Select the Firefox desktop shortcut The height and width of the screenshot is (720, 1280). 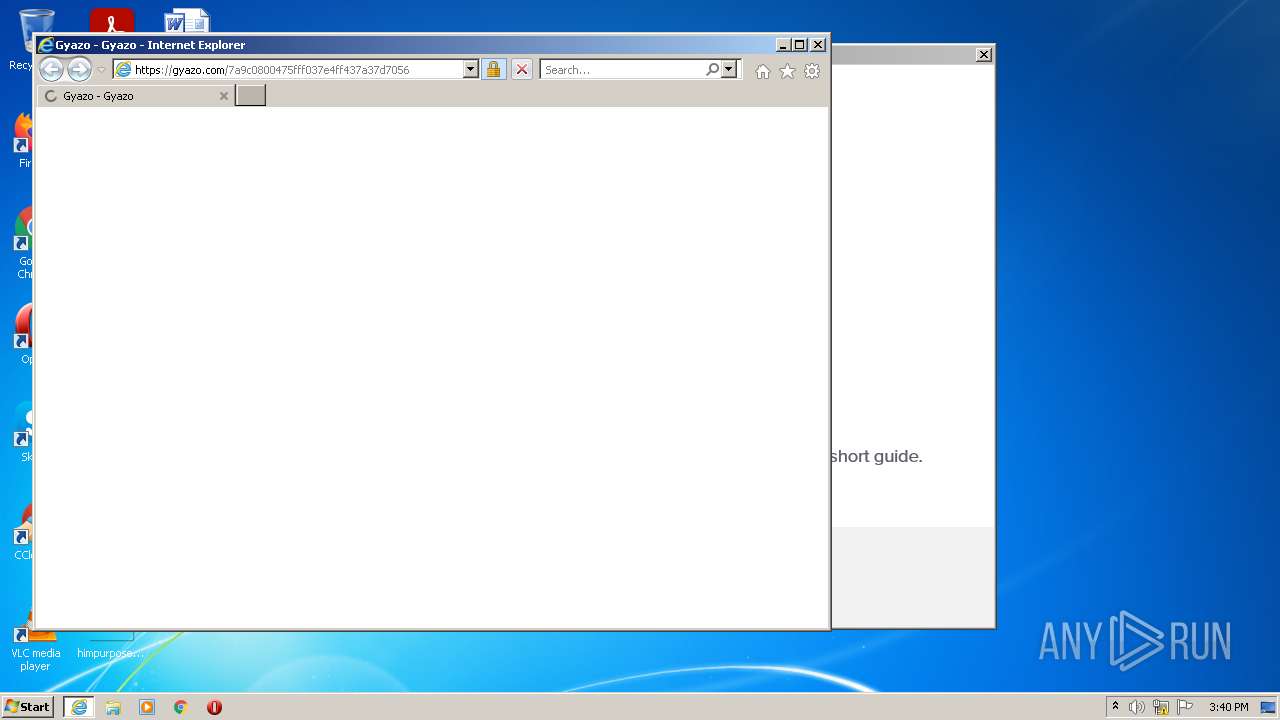(x=22, y=140)
